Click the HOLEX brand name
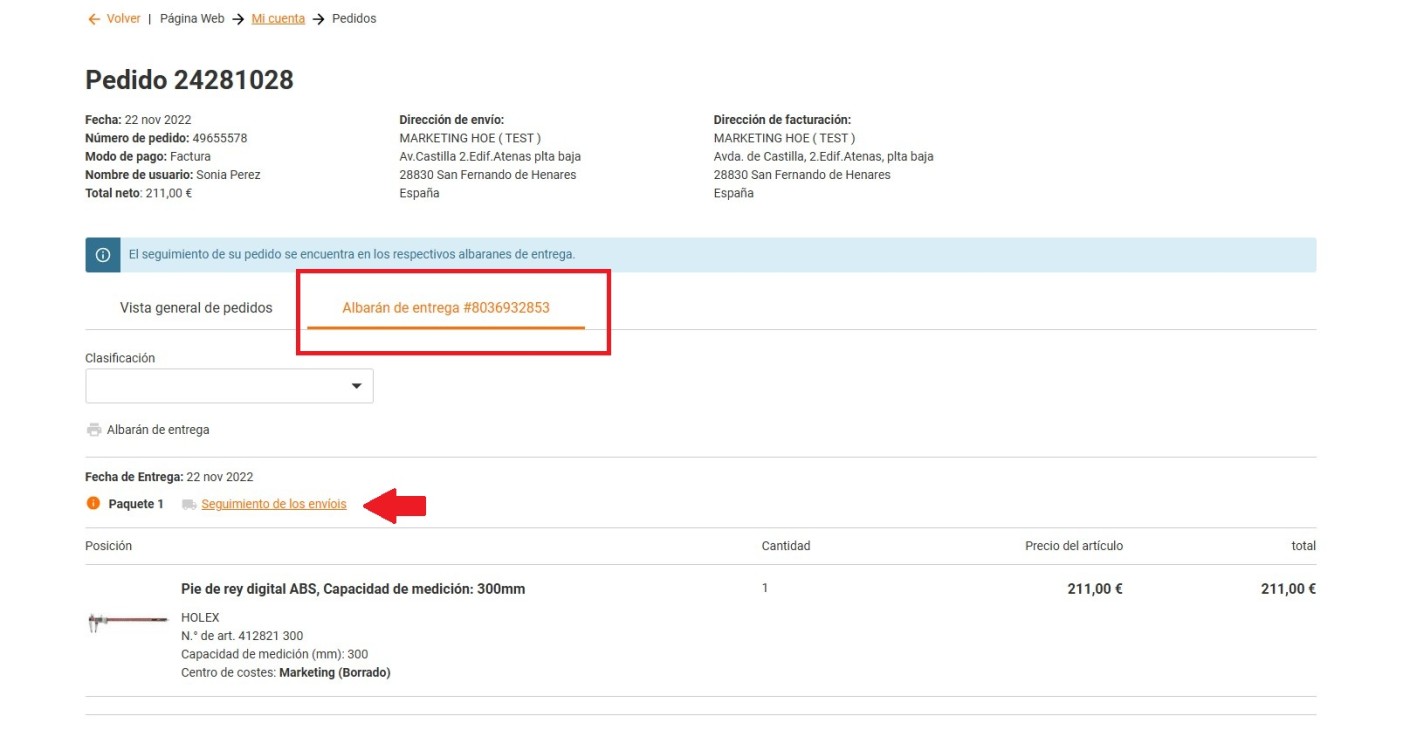This screenshot has height=730, width=1410. [x=200, y=618]
